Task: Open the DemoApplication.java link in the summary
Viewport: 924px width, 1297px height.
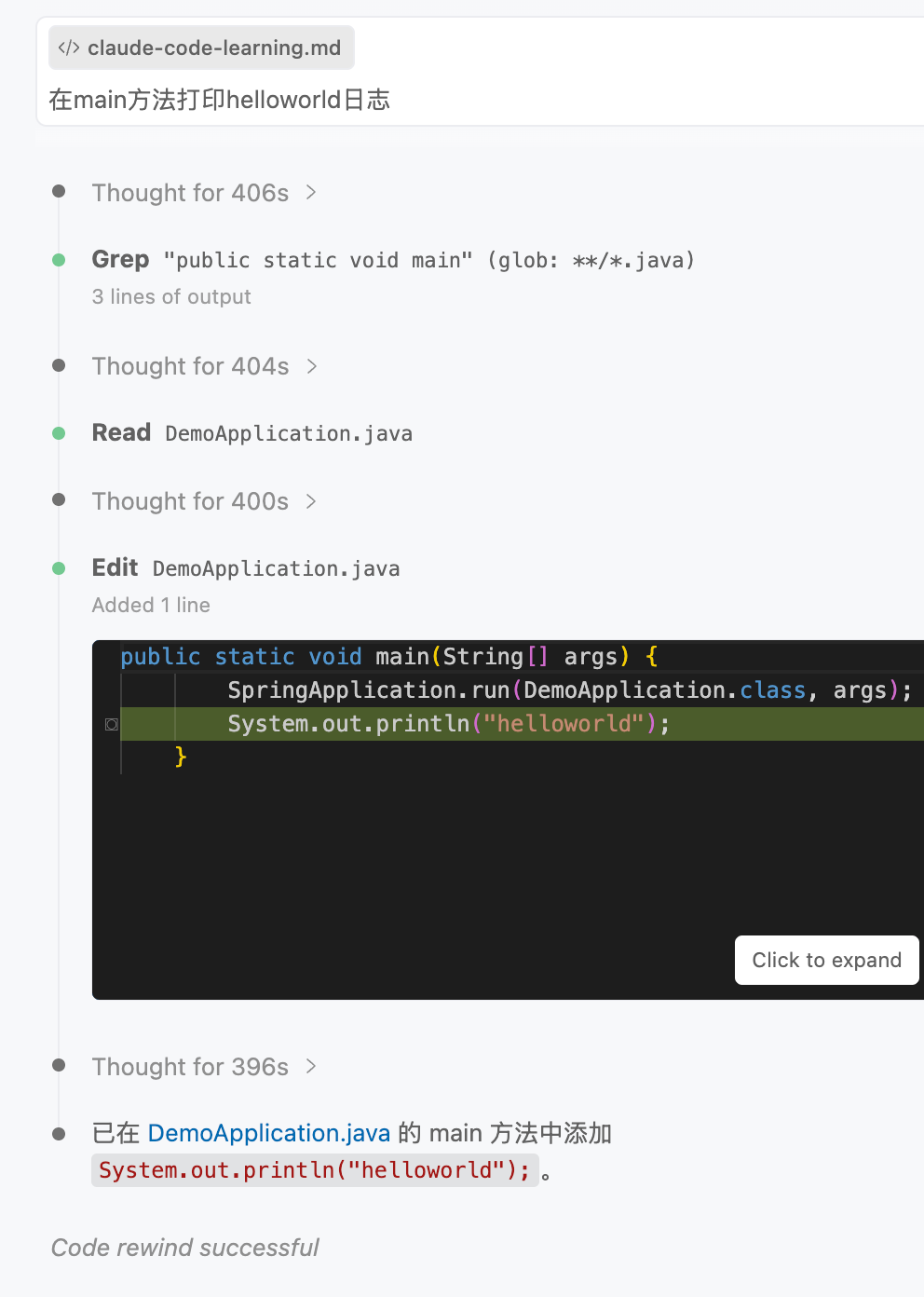Action: click(x=268, y=1133)
